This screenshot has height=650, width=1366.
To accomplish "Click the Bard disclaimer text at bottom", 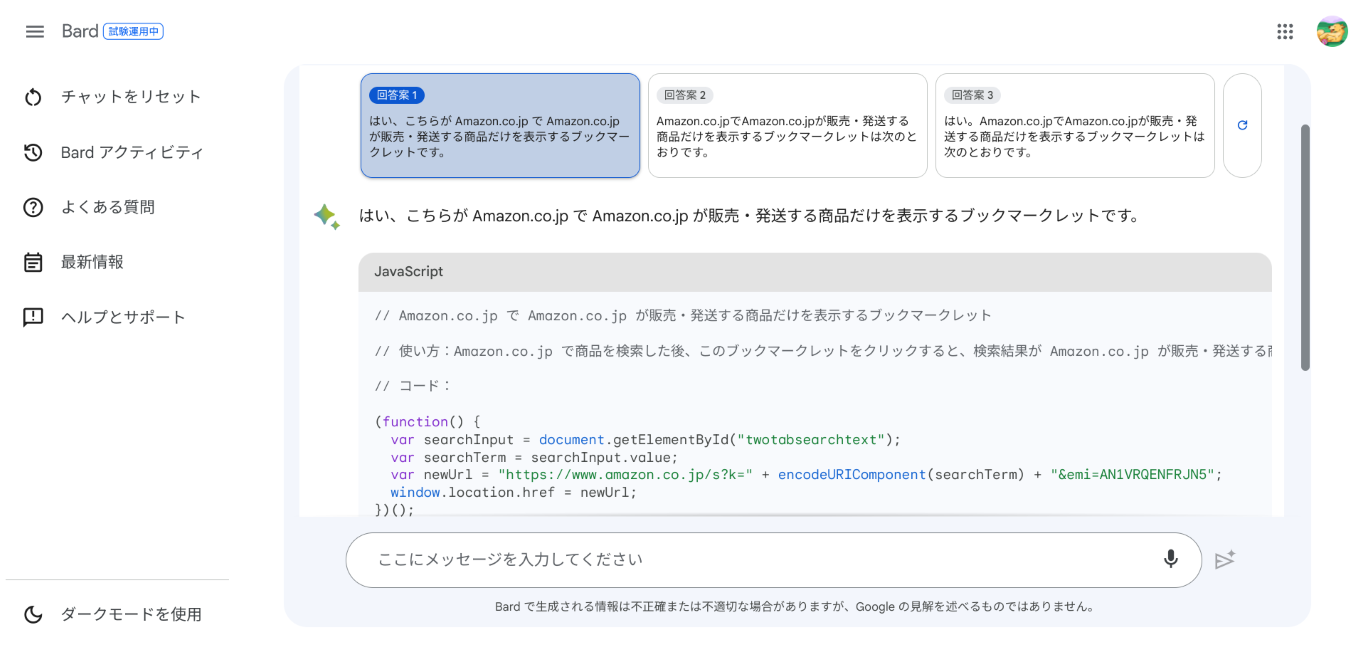I will [796, 606].
